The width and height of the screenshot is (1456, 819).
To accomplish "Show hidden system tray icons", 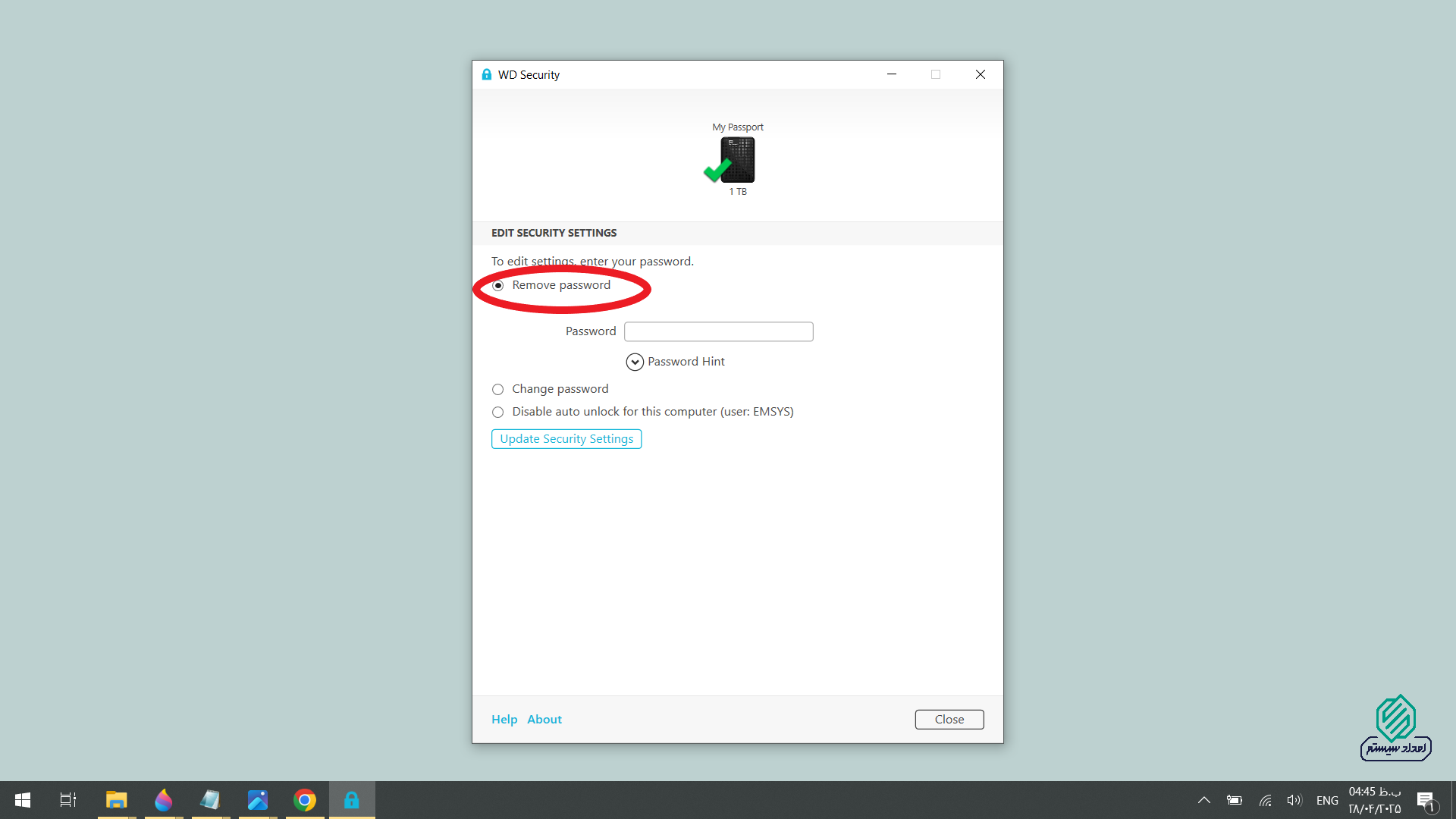I will pyautogui.click(x=1203, y=800).
